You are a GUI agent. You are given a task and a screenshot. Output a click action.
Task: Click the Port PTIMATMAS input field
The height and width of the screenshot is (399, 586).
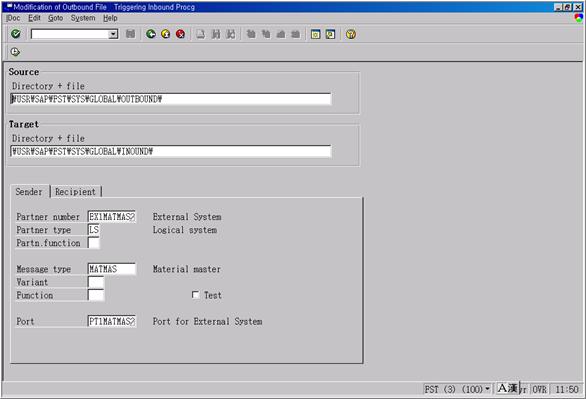pyautogui.click(x=111, y=321)
